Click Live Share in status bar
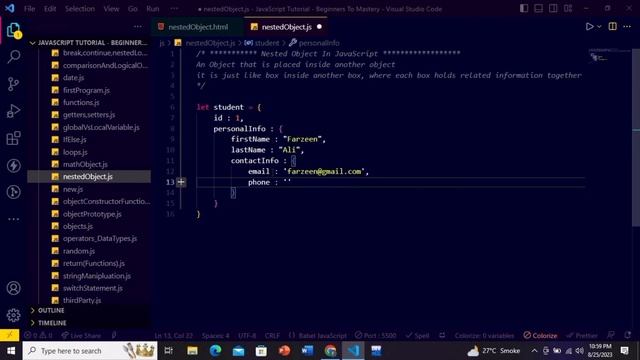This screenshot has width=640, height=360. pos(81,336)
